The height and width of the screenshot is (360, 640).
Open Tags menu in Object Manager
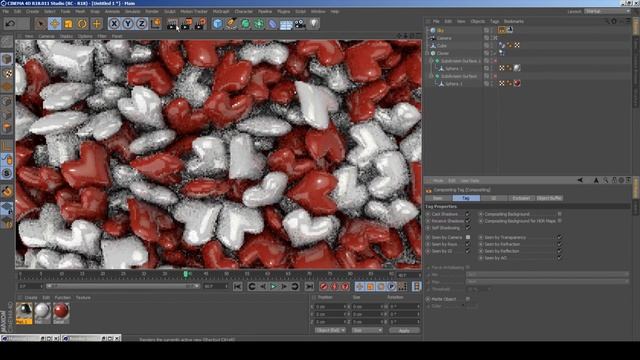pos(494,21)
